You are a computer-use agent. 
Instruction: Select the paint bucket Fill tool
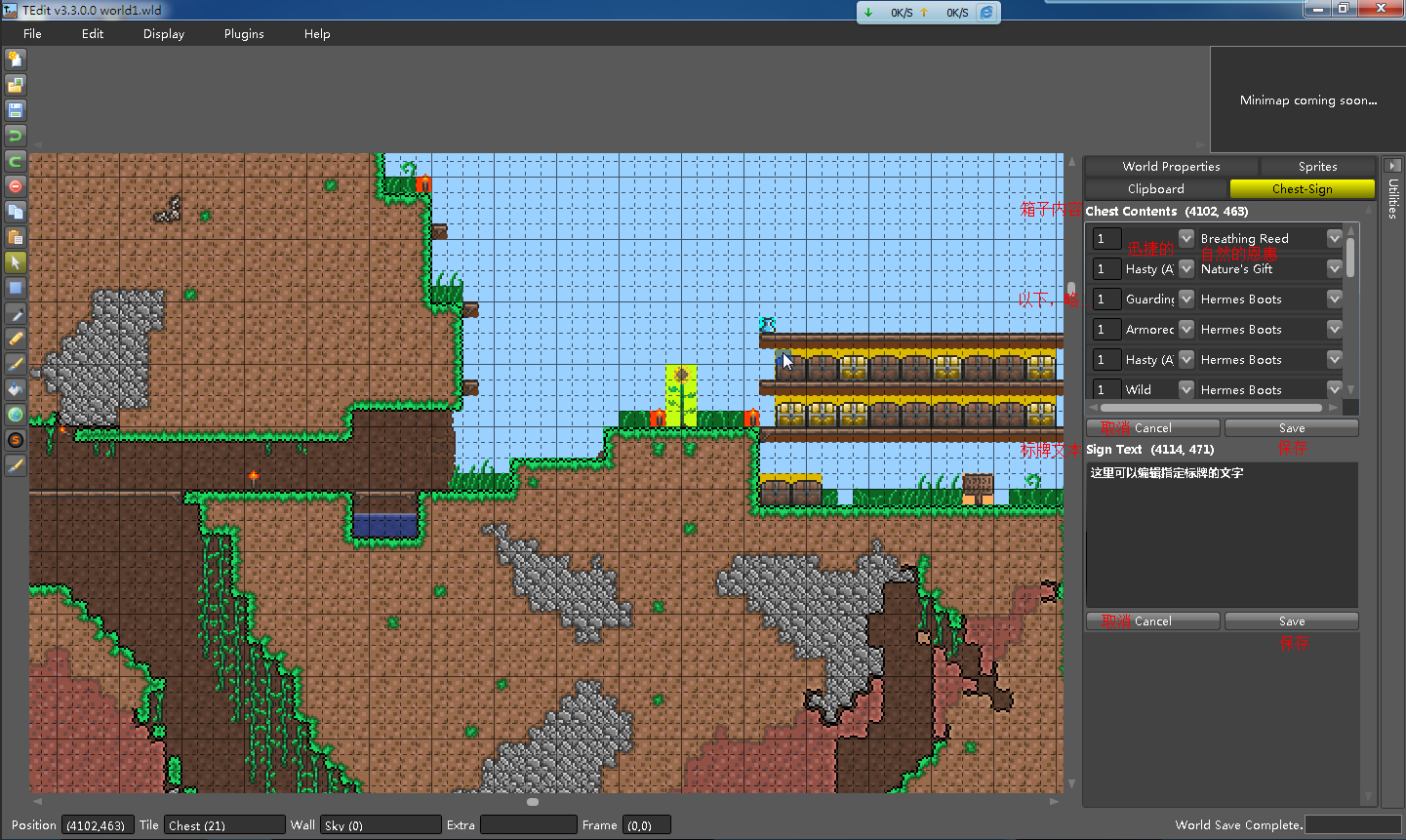(16, 389)
